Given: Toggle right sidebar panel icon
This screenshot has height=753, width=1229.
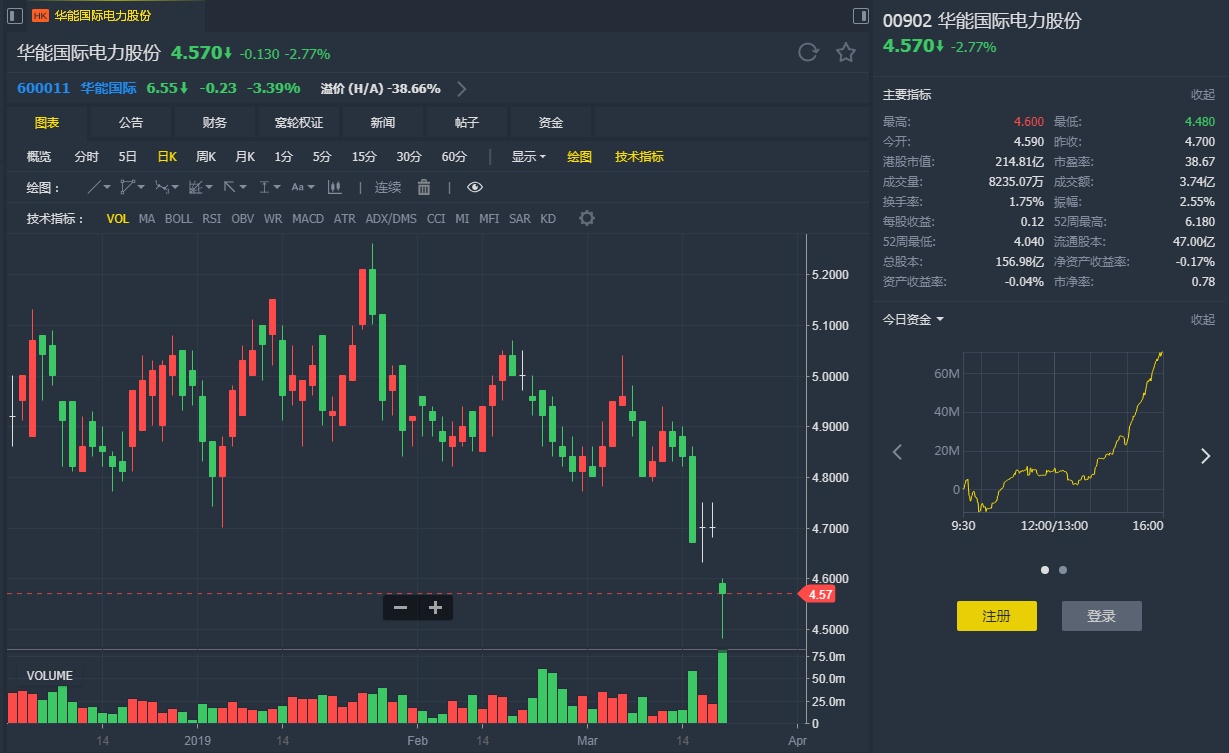Looking at the screenshot, I should tap(860, 16).
